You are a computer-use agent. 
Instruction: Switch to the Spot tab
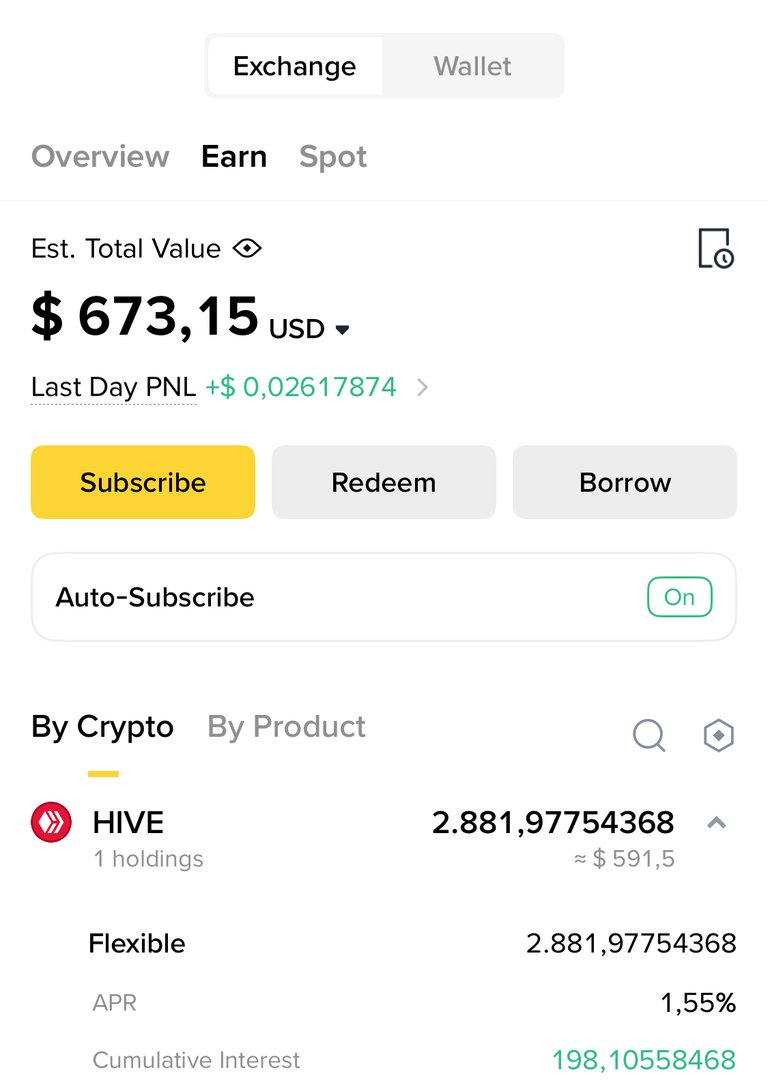click(333, 157)
